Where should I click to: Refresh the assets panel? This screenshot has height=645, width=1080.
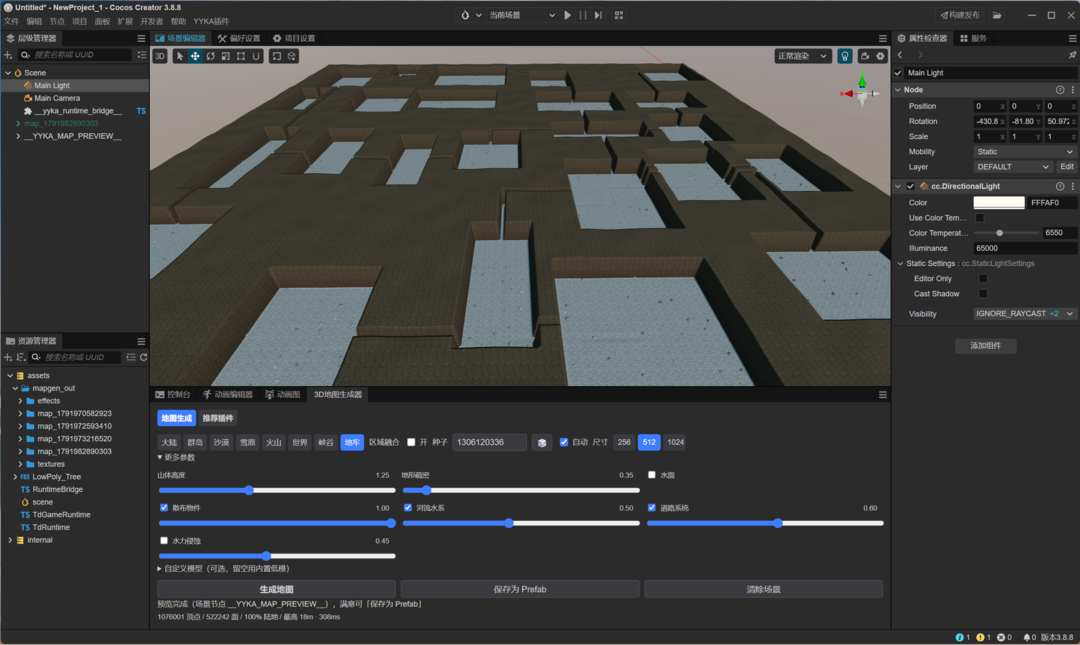(143, 357)
